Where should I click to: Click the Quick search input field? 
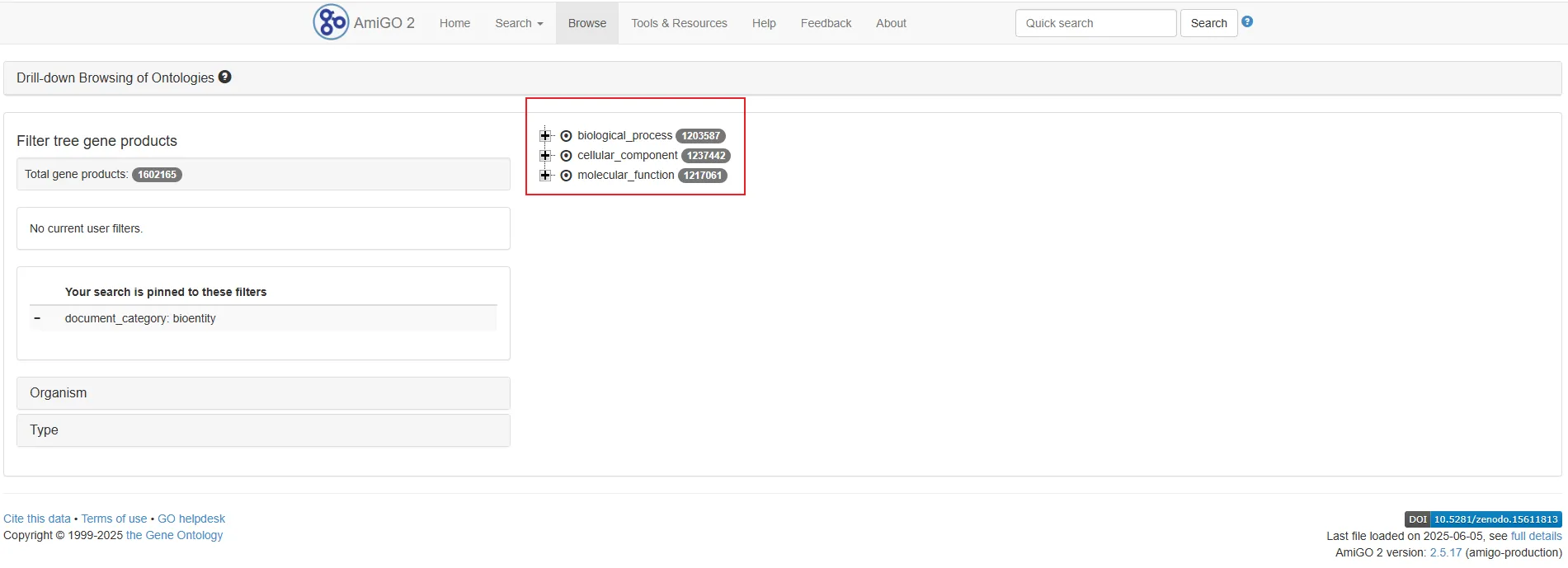[1095, 23]
